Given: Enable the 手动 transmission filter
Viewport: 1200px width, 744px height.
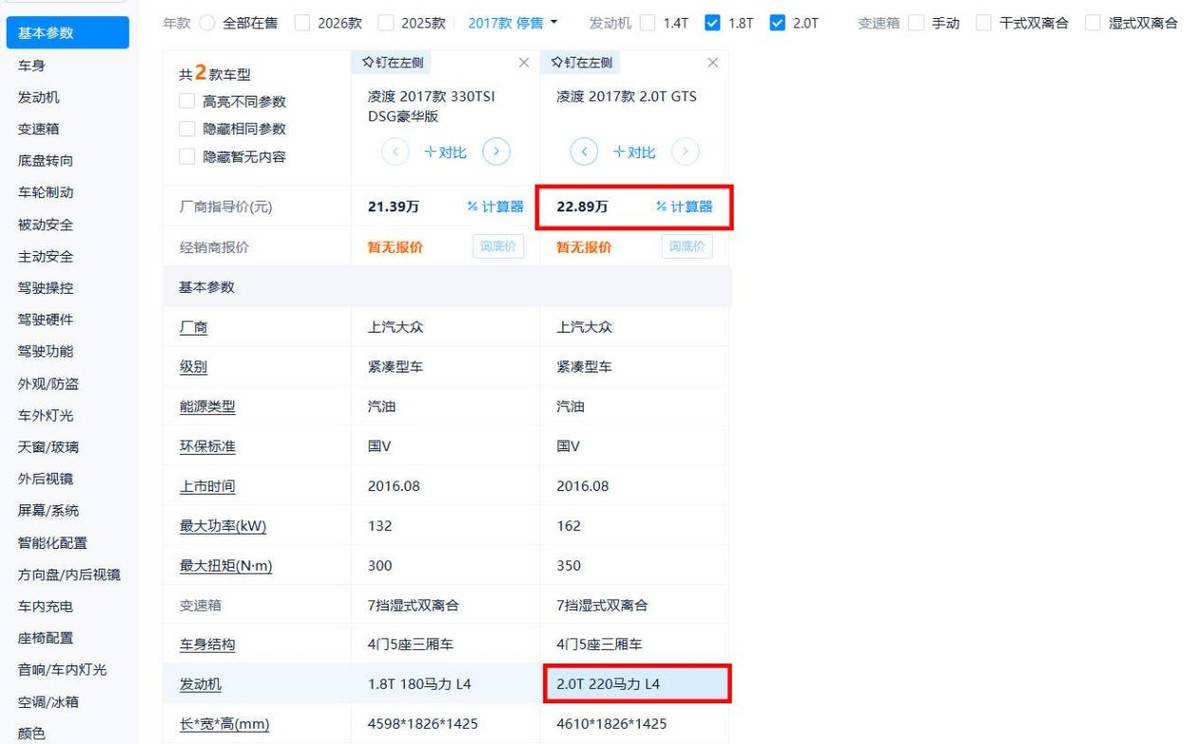Looking at the screenshot, I should 916,22.
